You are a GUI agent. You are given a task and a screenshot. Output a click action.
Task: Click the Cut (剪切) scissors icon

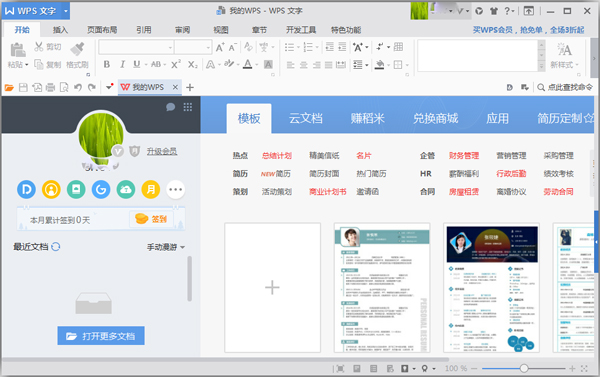tap(39, 47)
